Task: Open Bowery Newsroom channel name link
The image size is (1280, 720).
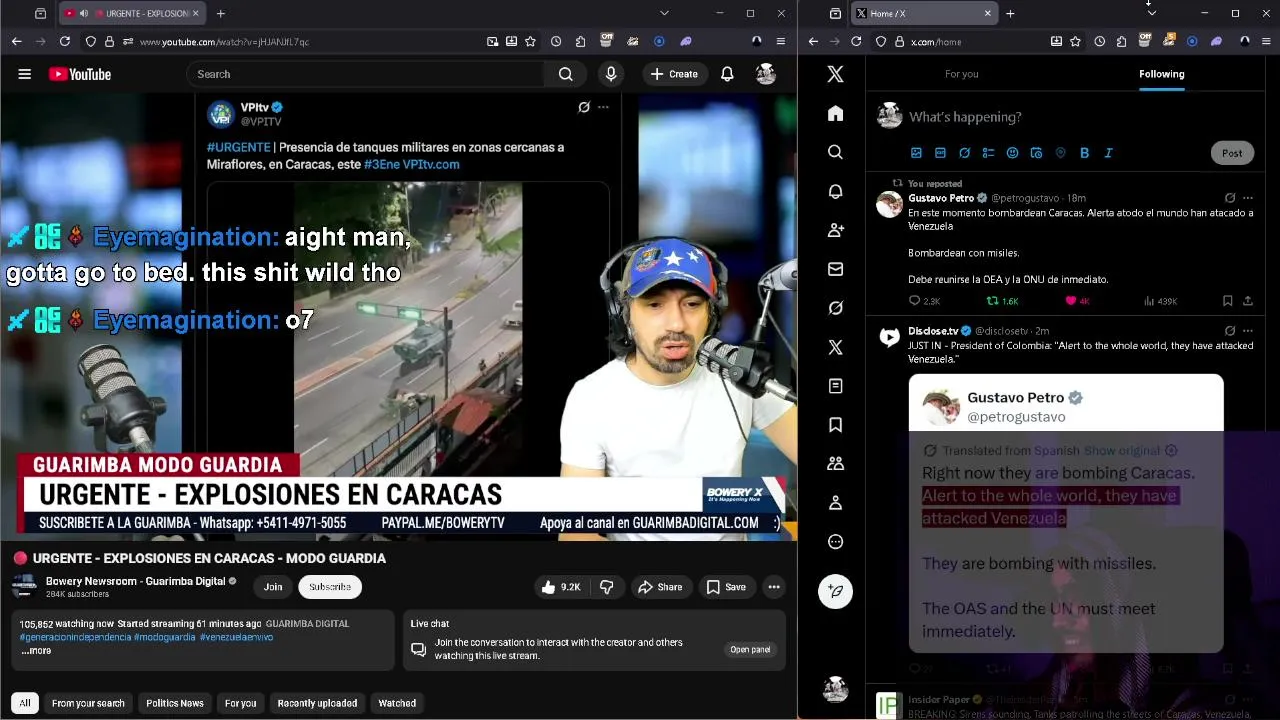Action: click(x=135, y=581)
